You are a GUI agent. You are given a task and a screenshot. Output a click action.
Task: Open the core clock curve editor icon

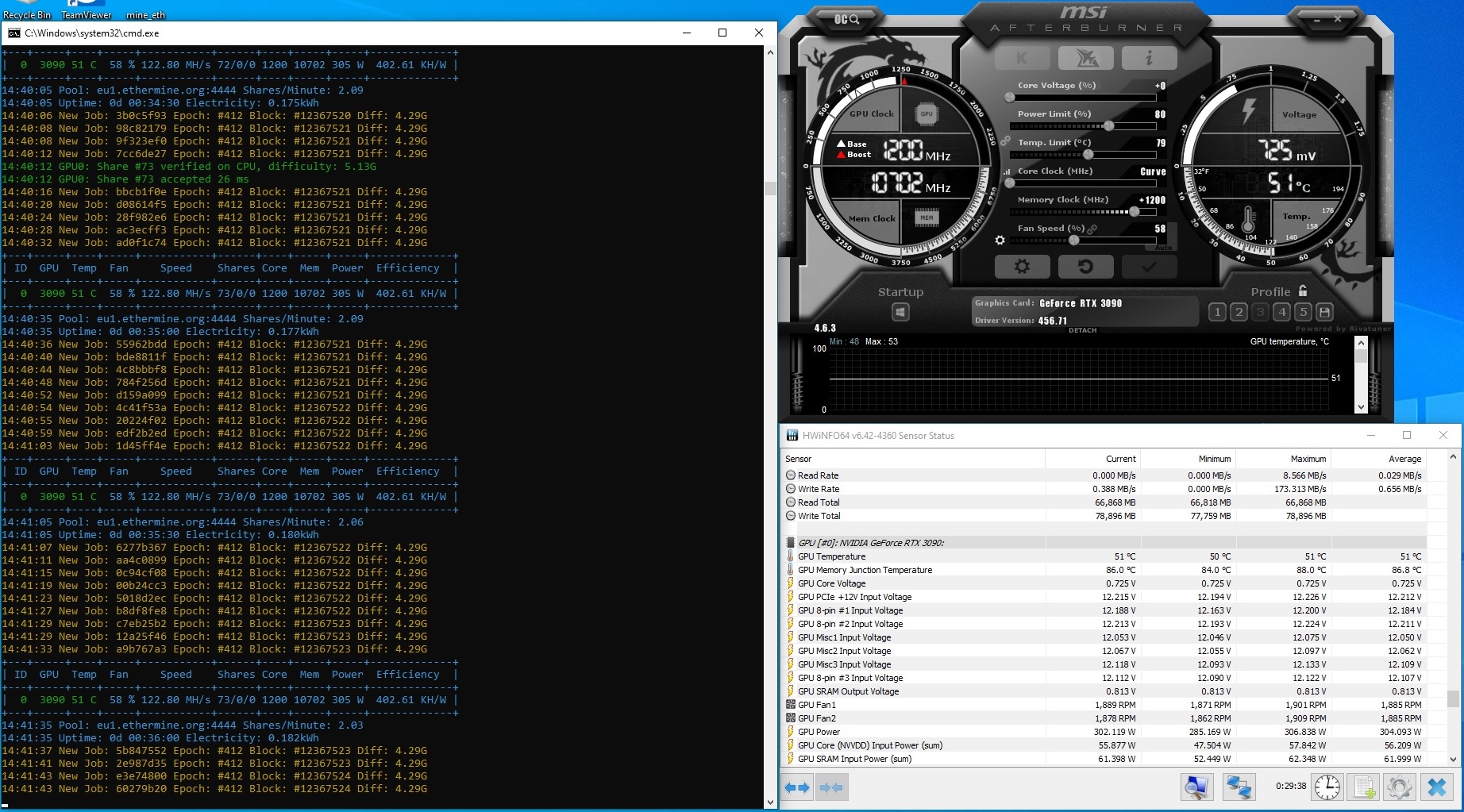[1007, 171]
